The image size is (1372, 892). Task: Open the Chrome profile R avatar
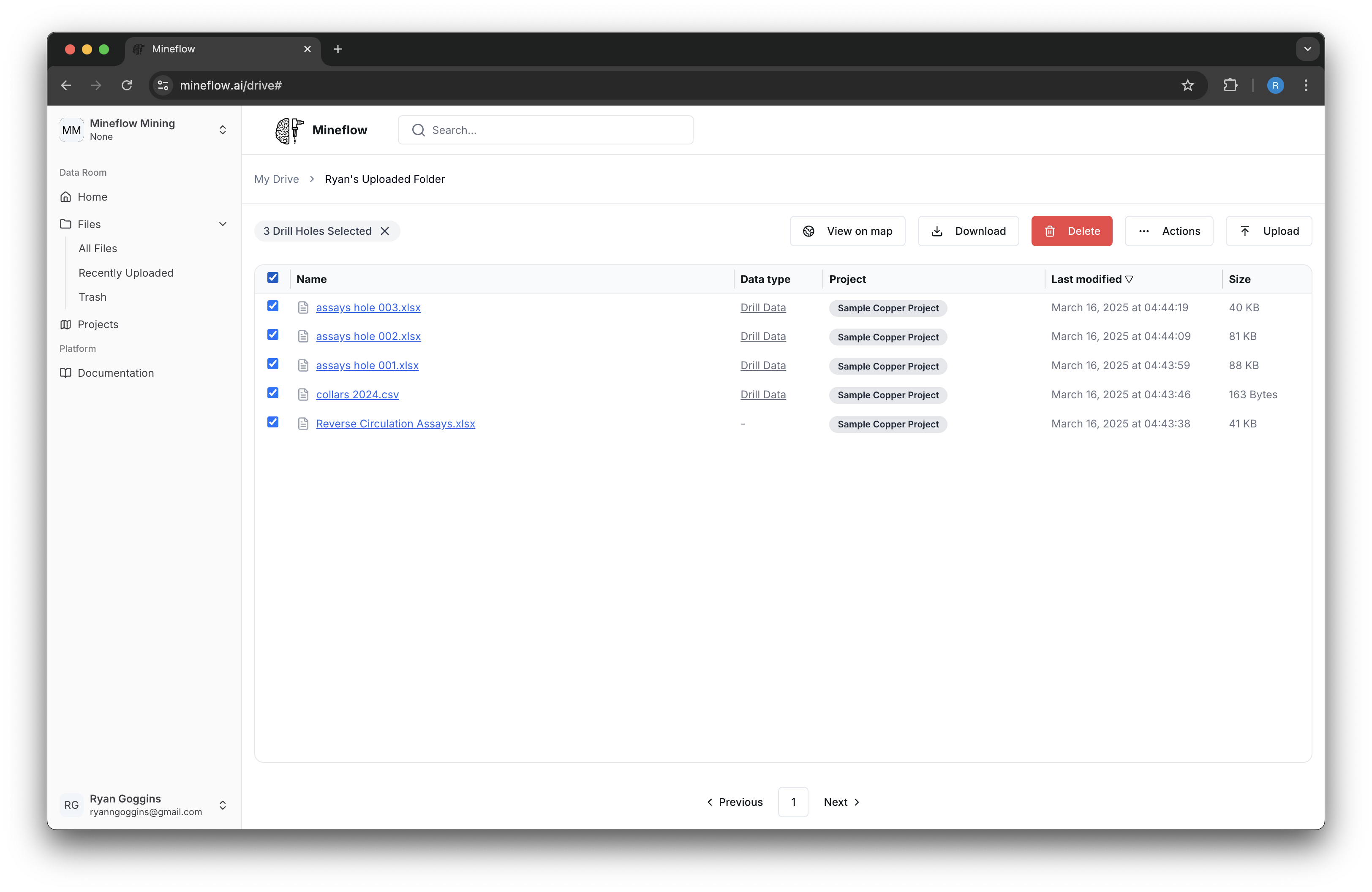click(1275, 85)
